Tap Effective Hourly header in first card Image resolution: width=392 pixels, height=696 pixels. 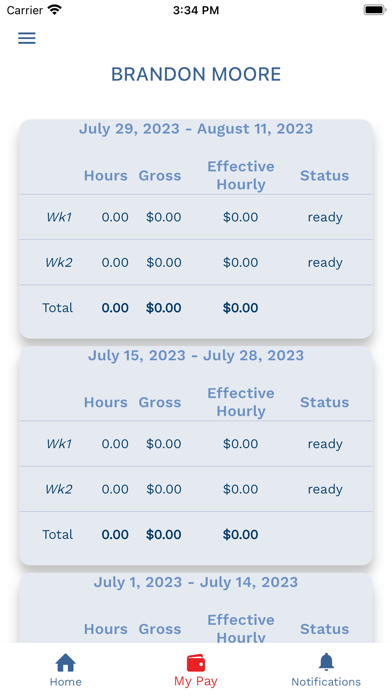coord(241,175)
